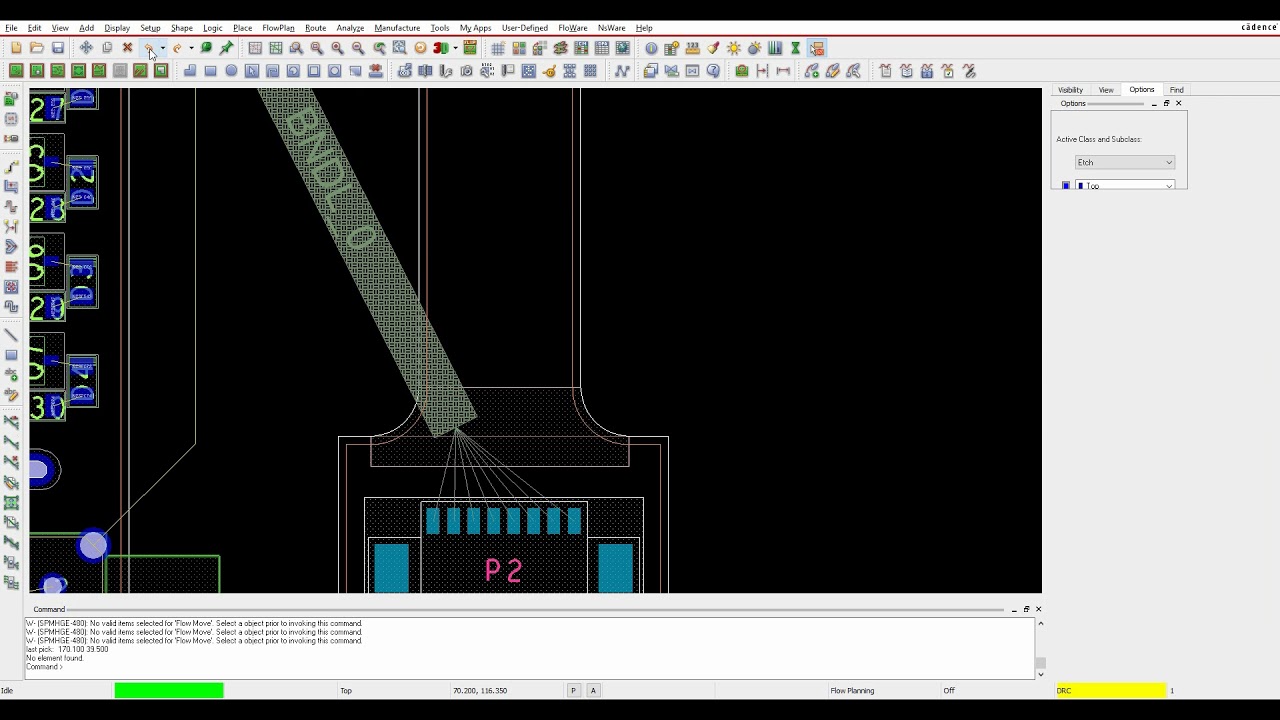Click the blue Show Element info icon
The image size is (1280, 720).
click(651, 48)
